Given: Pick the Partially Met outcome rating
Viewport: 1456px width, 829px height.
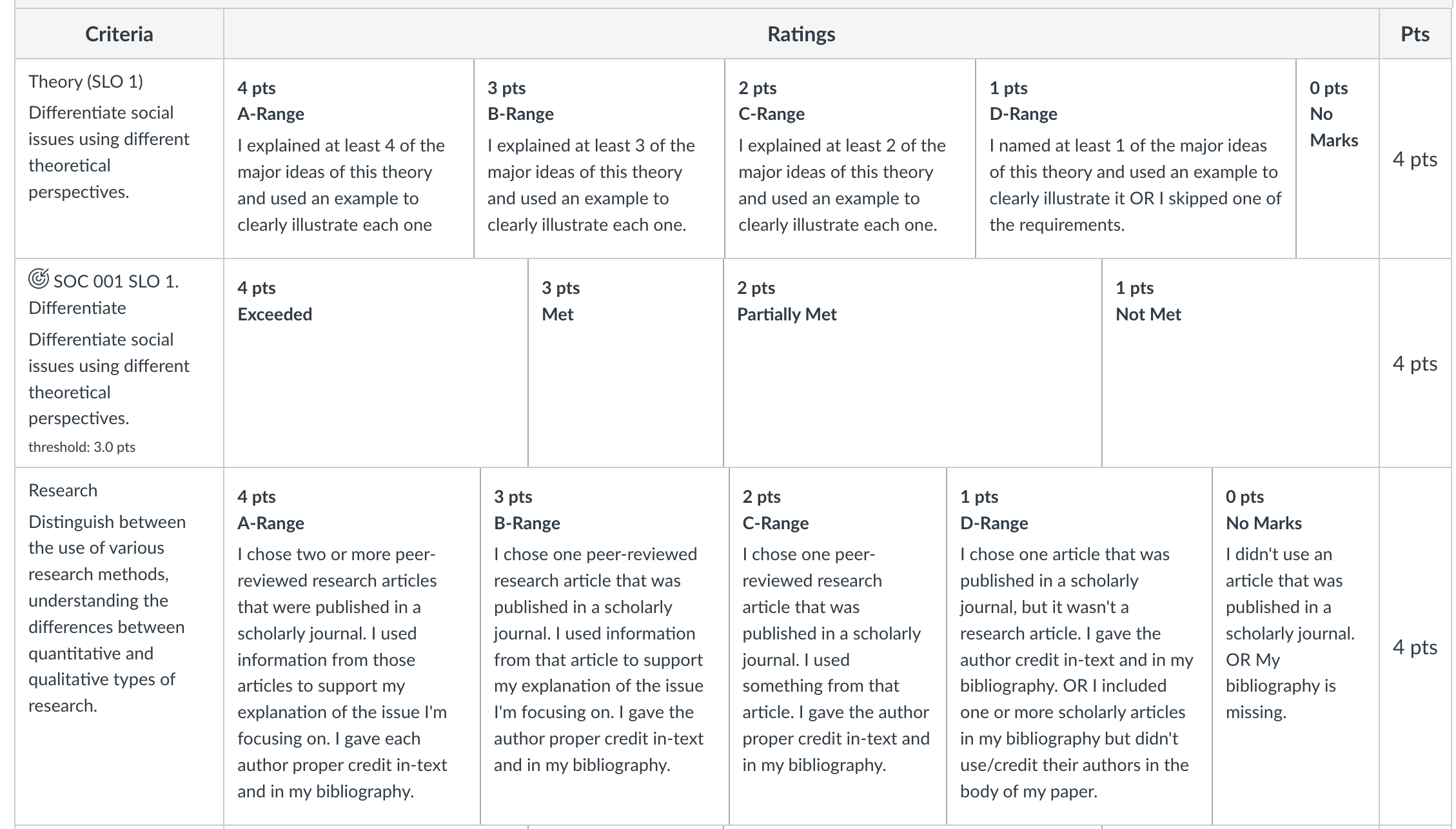Looking at the screenshot, I should [912, 363].
